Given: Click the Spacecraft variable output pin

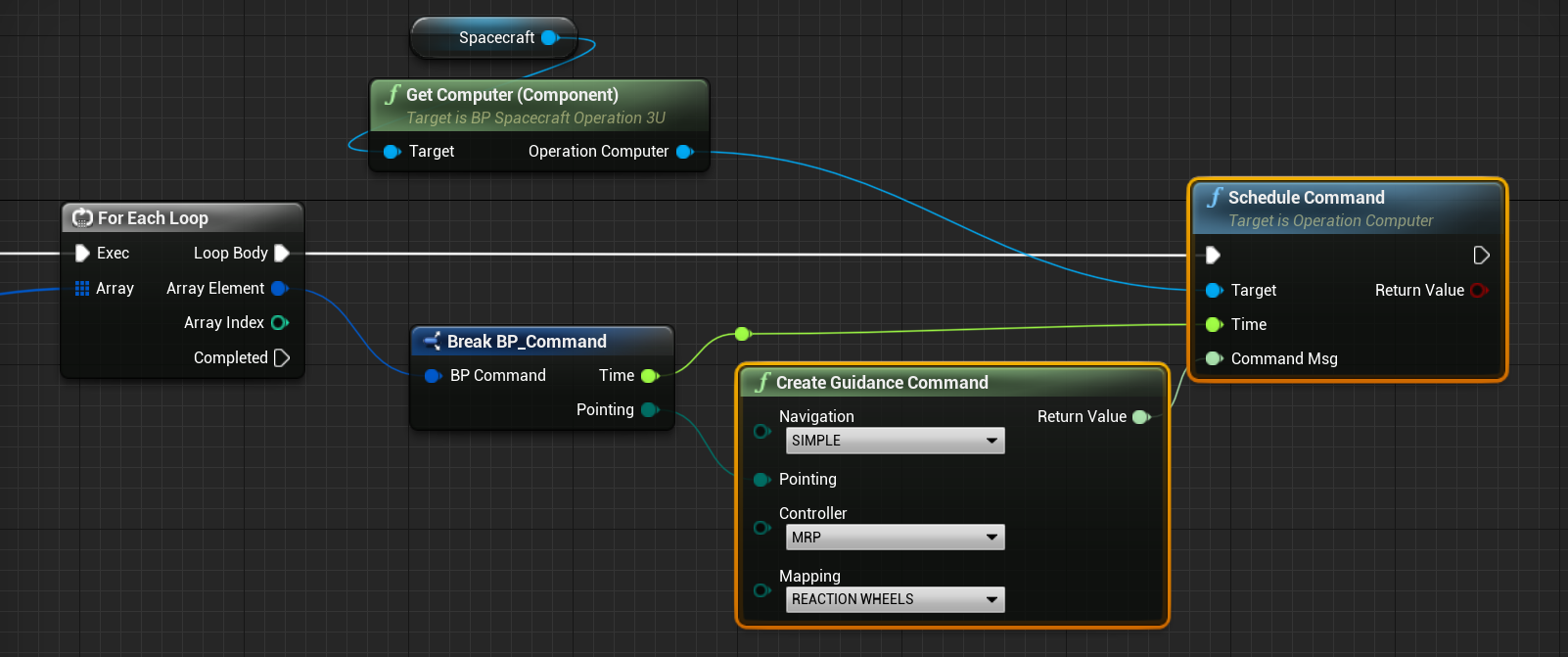Looking at the screenshot, I should click(x=549, y=38).
